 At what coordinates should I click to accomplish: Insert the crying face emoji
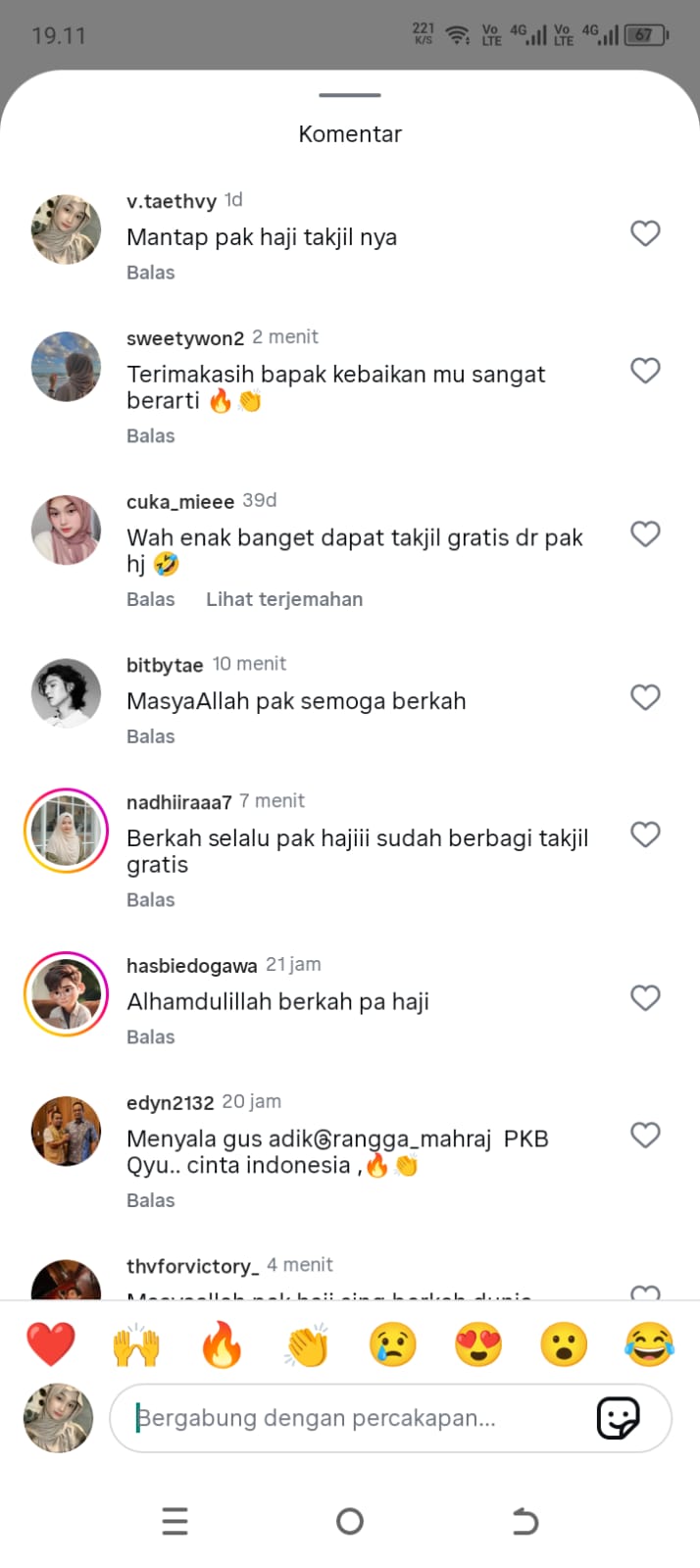(392, 1343)
